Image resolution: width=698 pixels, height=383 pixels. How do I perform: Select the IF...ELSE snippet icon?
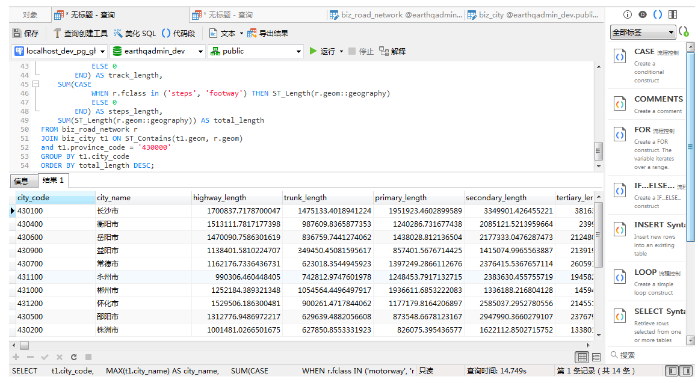point(620,191)
